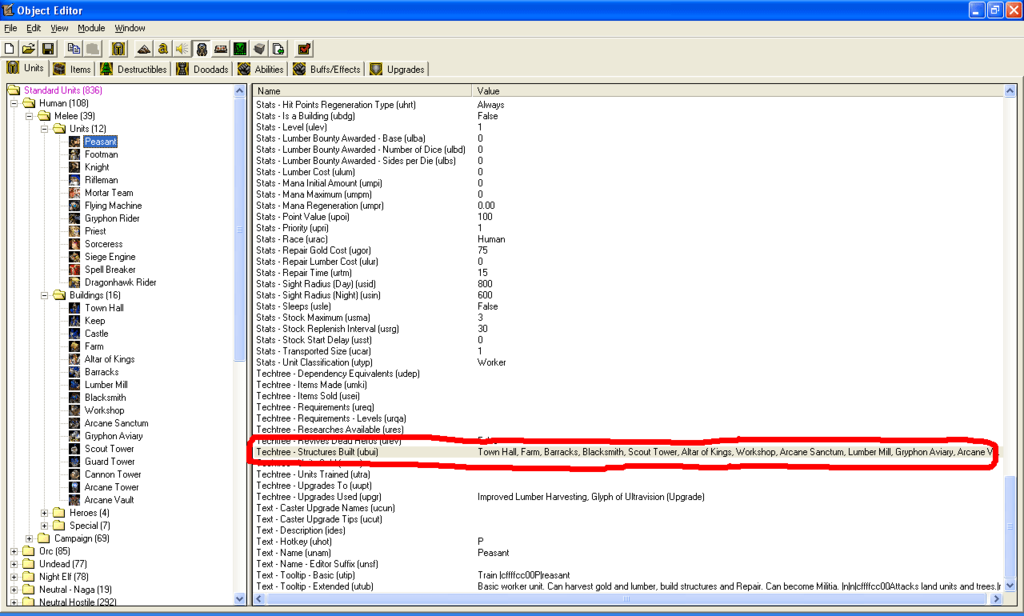The width and height of the screenshot is (1024, 616).
Task: Select Mortar Team in the unit tree
Action: (x=108, y=193)
